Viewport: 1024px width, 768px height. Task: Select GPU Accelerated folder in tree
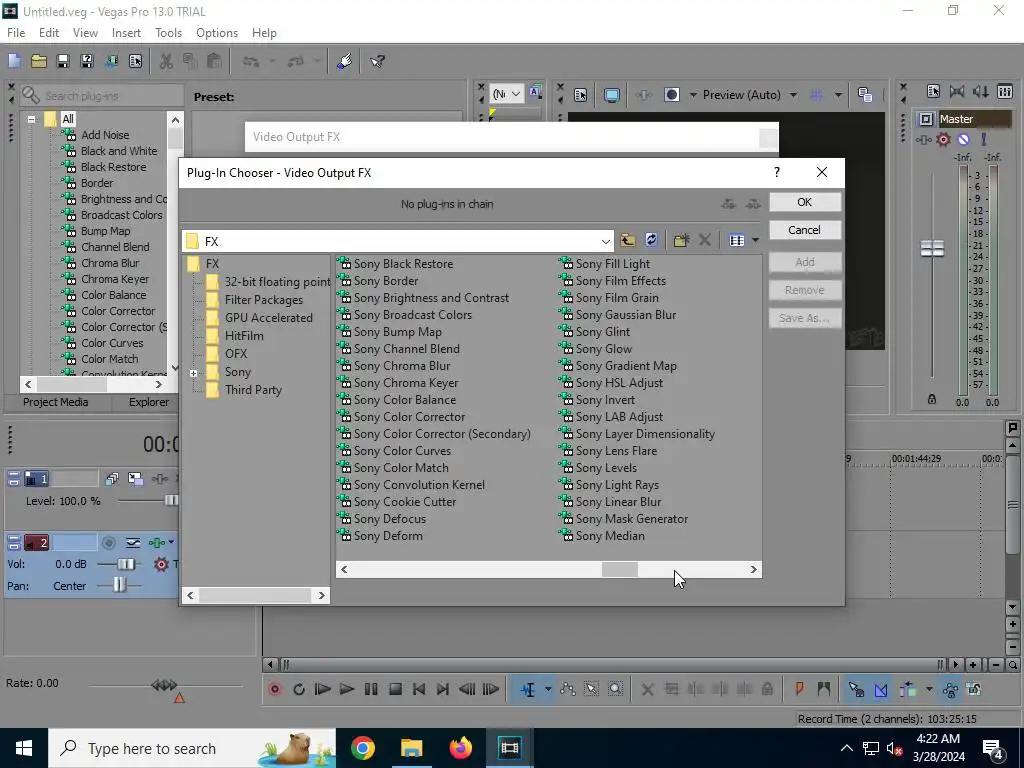pyautogui.click(x=268, y=318)
